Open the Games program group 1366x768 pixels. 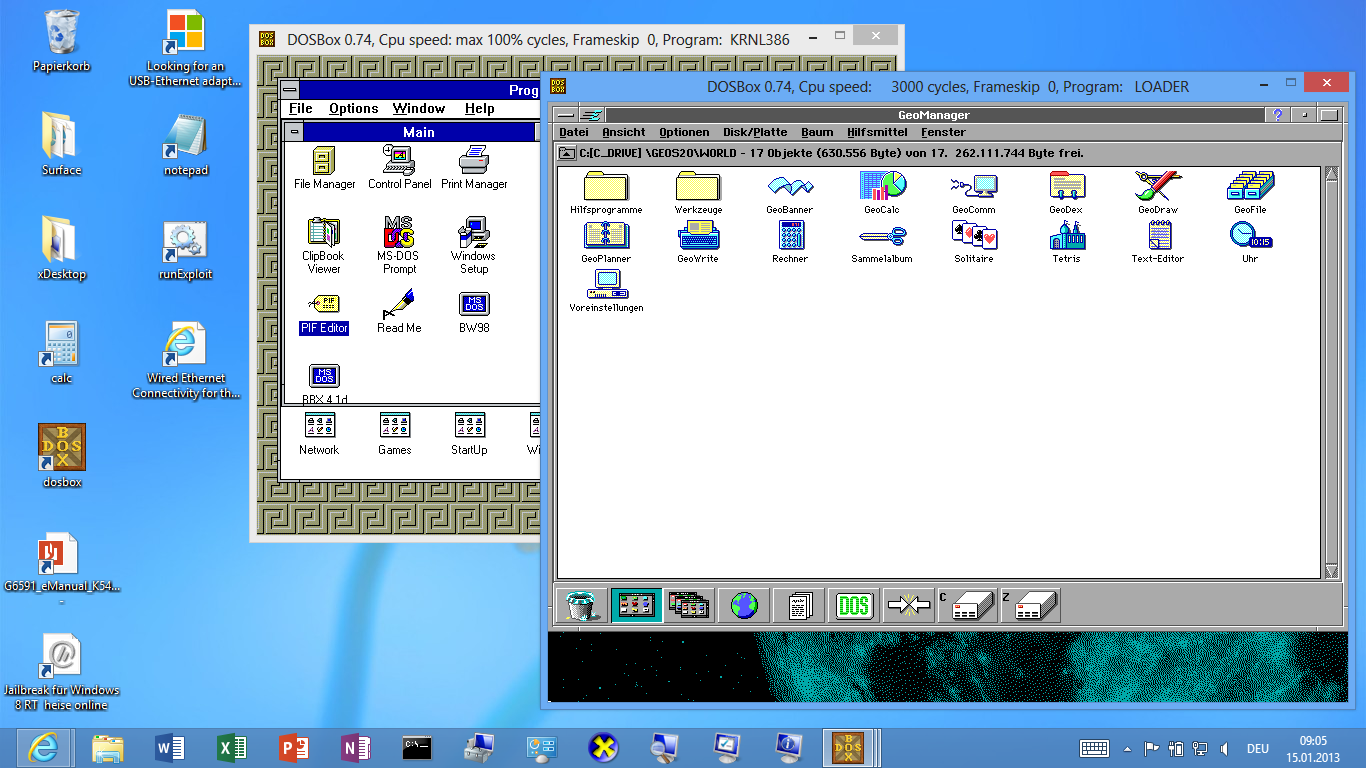tap(395, 434)
